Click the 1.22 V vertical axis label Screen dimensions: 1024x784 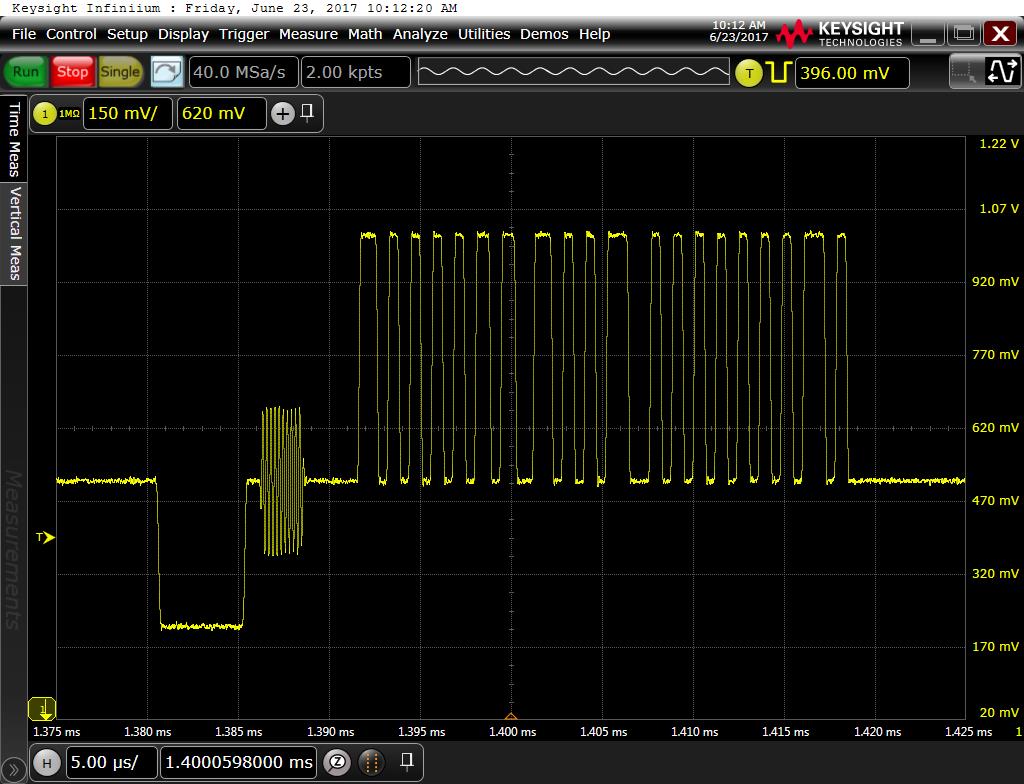pos(999,144)
